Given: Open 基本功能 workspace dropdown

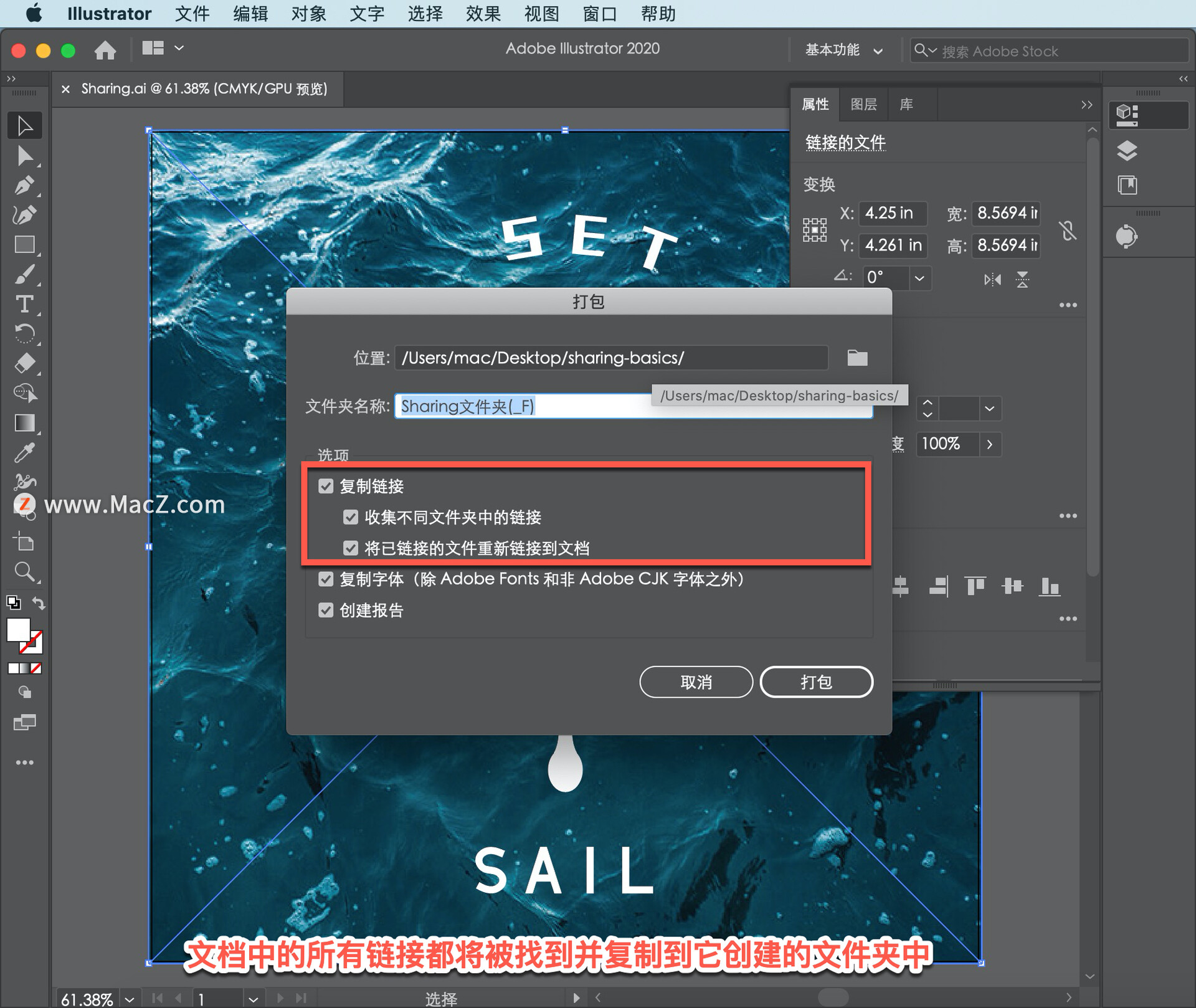Looking at the screenshot, I should (844, 50).
